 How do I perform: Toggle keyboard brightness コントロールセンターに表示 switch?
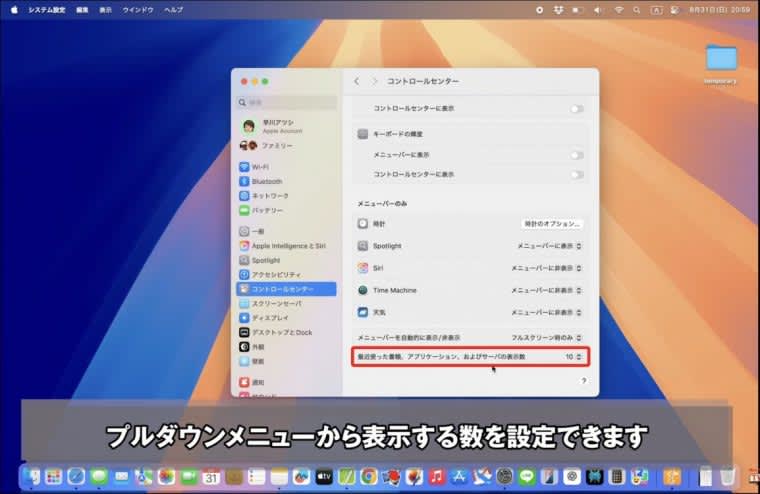(x=576, y=174)
